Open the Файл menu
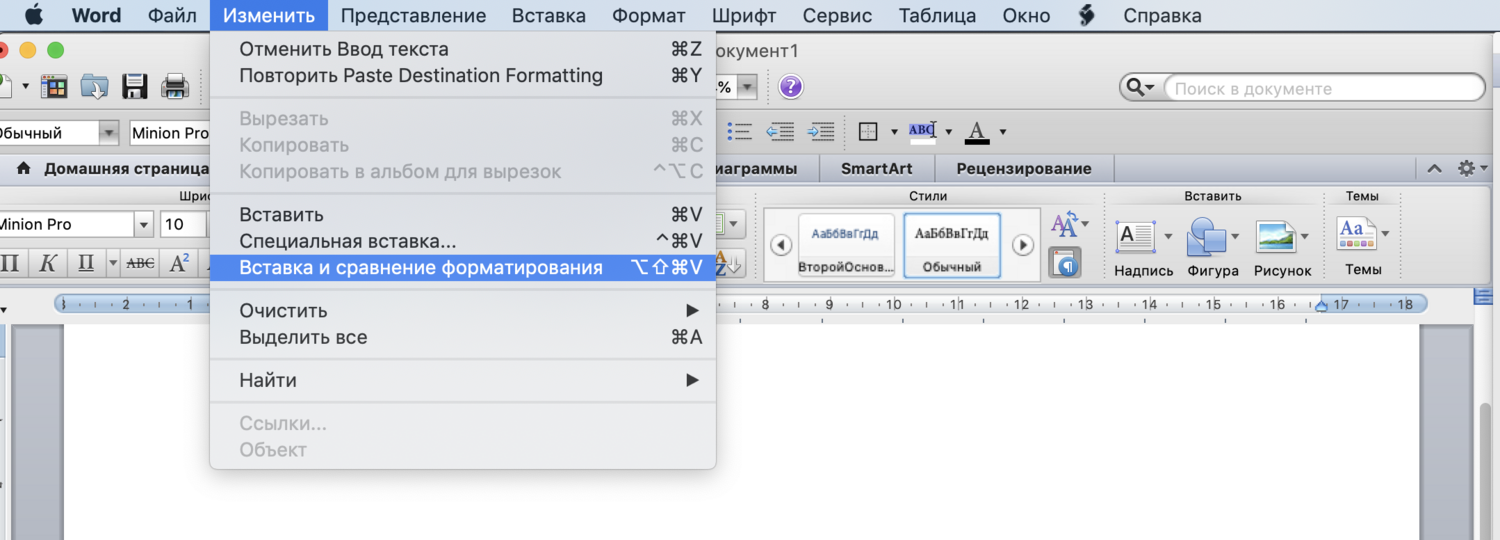This screenshot has width=1500, height=540. [172, 15]
